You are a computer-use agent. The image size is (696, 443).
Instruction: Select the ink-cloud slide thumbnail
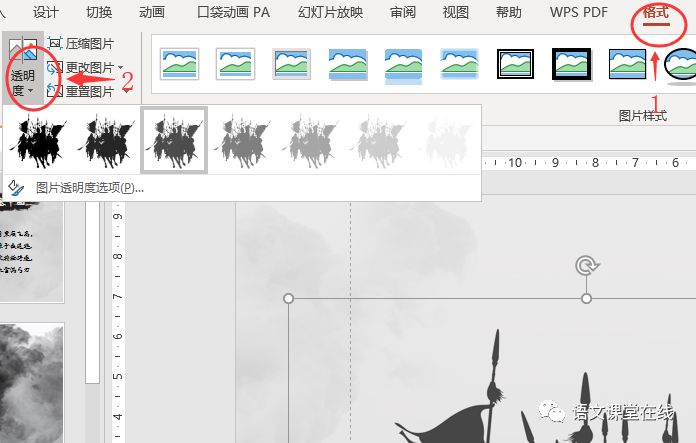[32, 383]
